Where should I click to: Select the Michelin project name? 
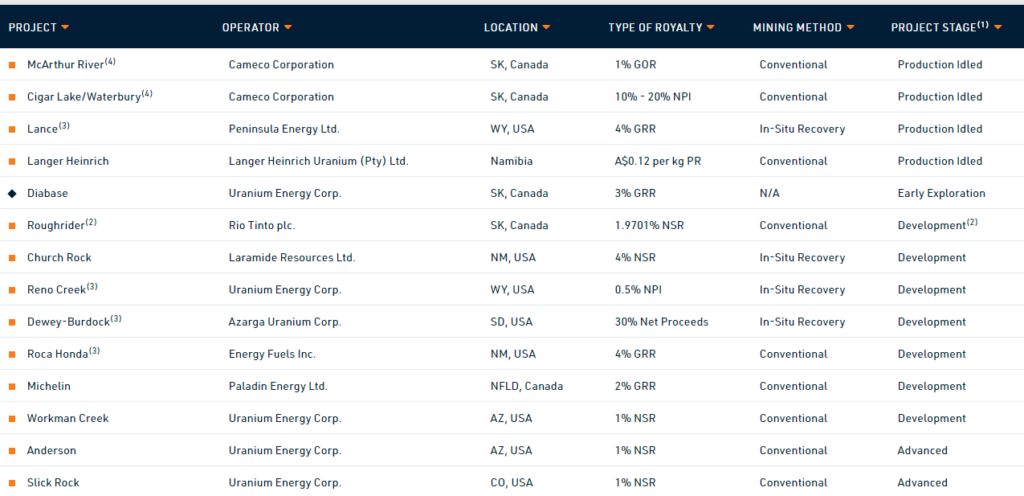pyautogui.click(x=48, y=386)
